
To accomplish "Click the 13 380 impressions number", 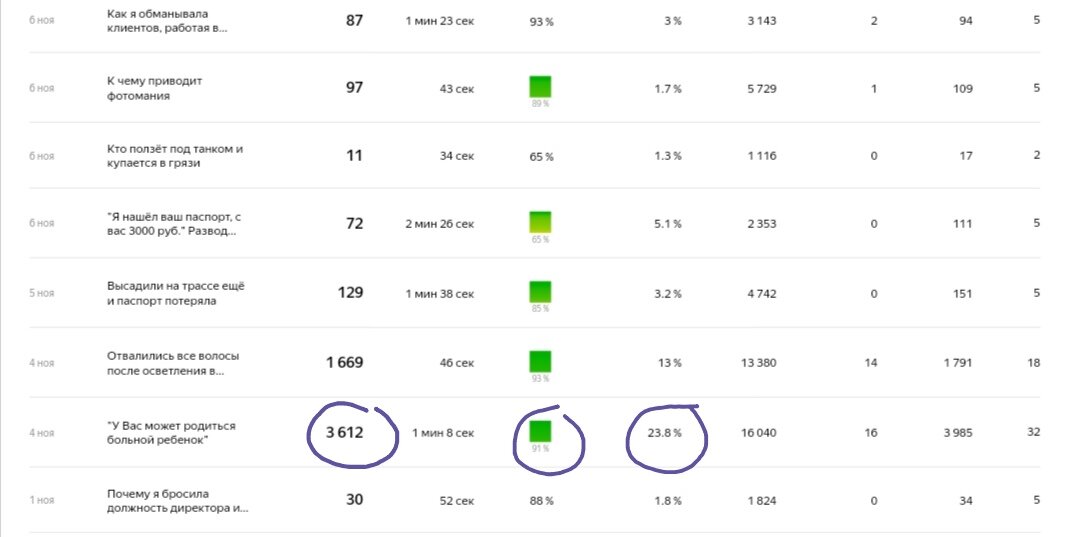I will (x=758, y=363).
